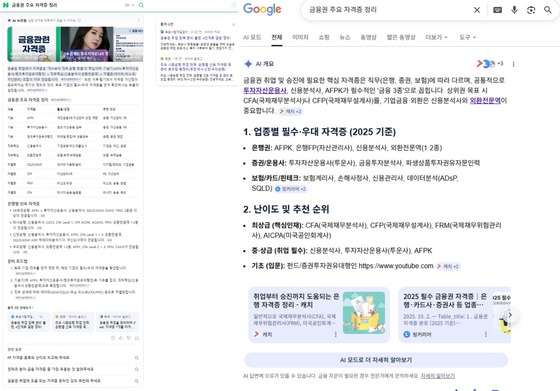
Task: Click the Naver AI briefing info icon
Action: tap(79, 20)
